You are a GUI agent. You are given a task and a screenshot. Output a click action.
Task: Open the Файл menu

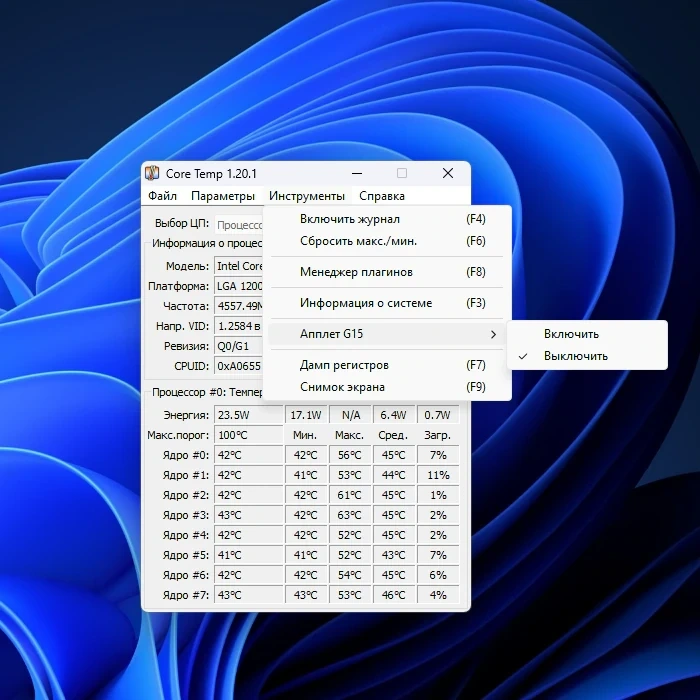pos(162,196)
